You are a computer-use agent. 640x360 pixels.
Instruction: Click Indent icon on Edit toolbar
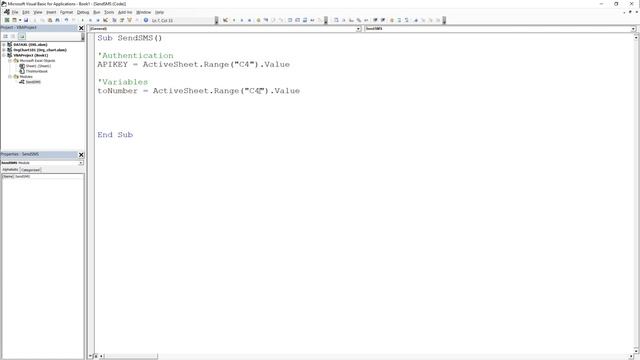[375, 20]
